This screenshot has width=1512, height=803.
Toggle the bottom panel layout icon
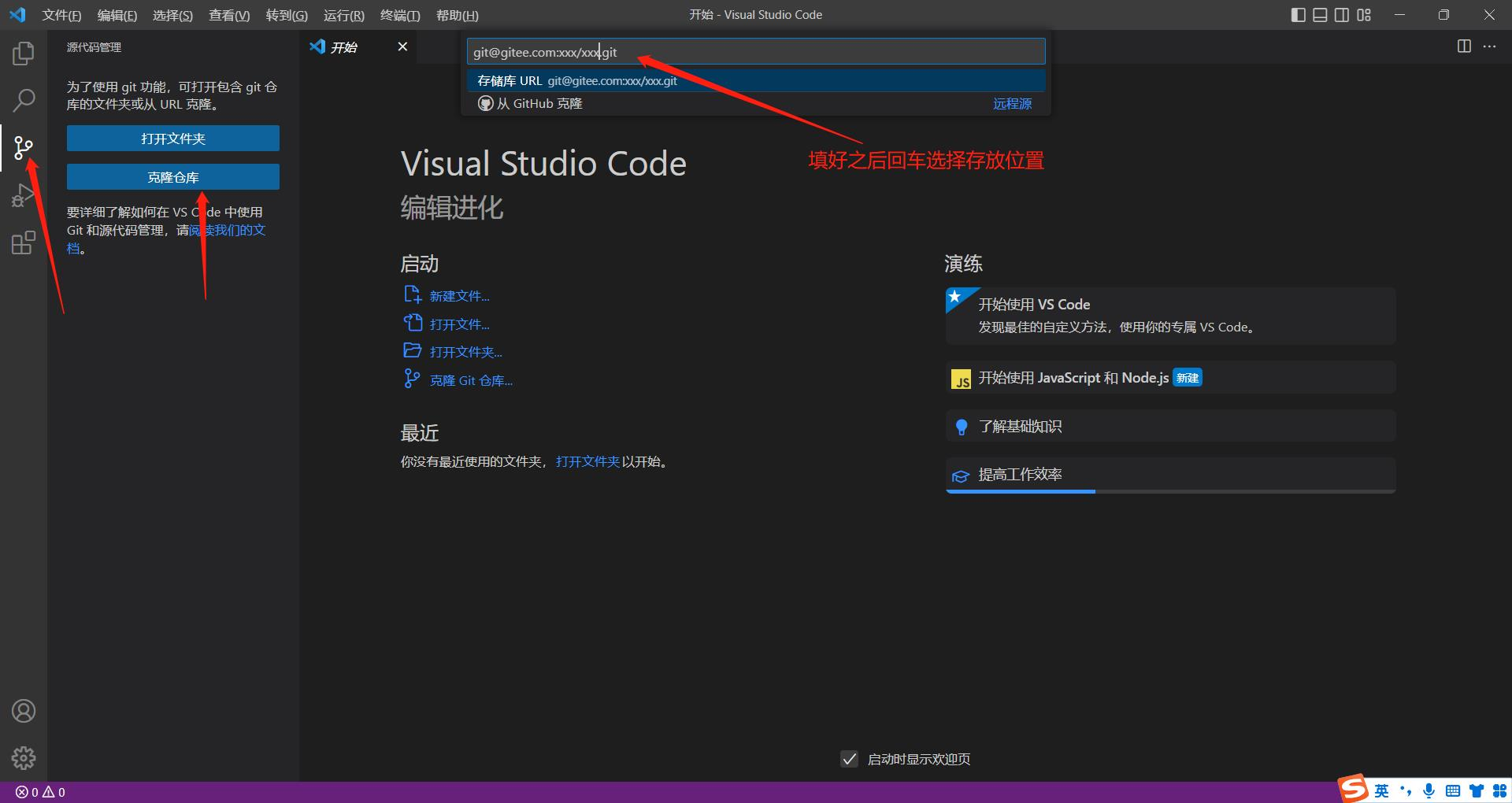(1320, 15)
